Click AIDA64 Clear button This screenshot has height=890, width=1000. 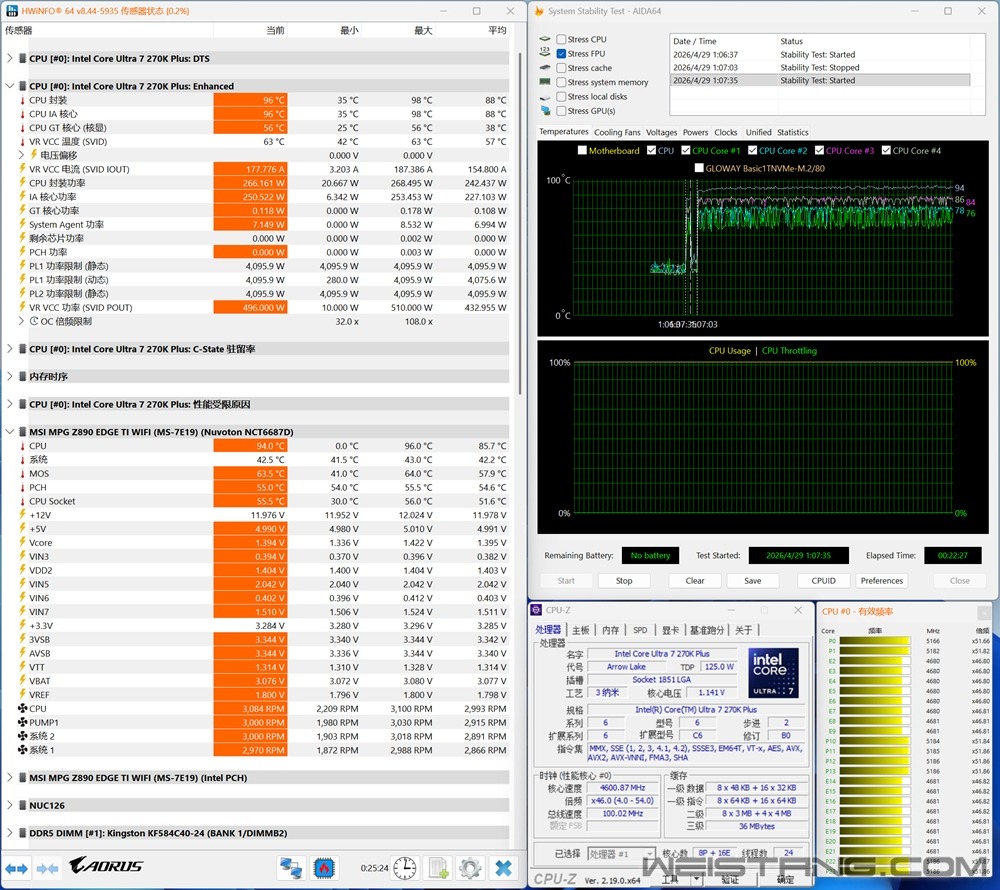coord(695,581)
